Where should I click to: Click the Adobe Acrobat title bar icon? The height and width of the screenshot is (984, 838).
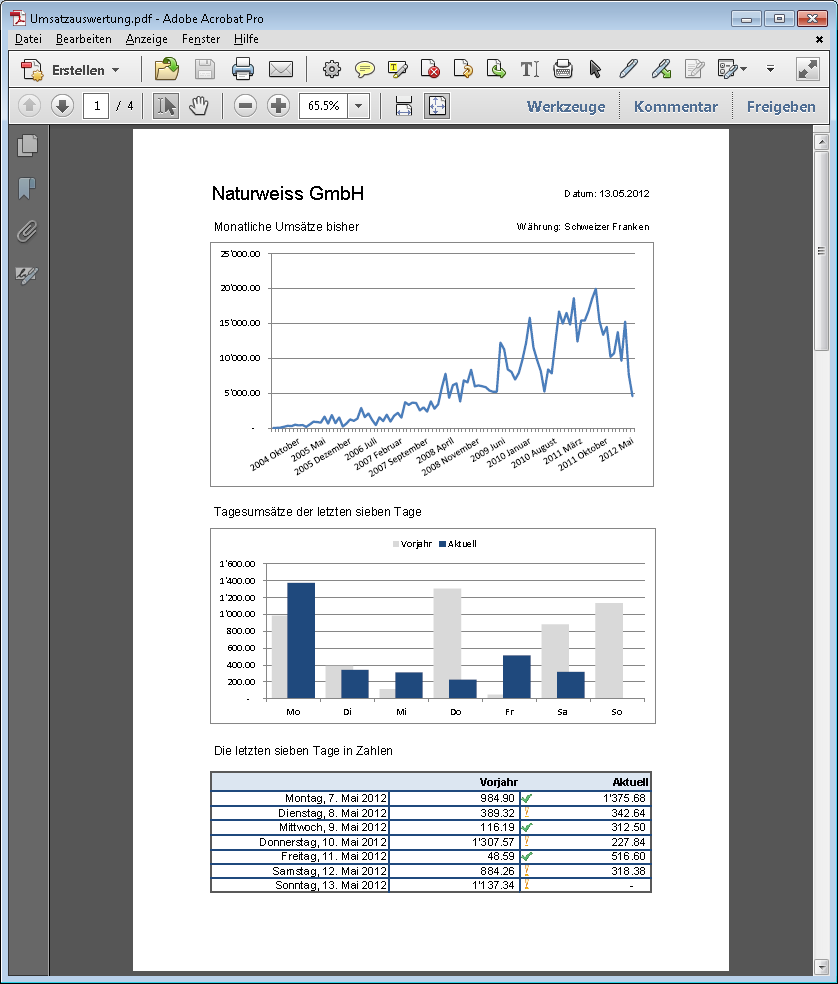(18, 18)
